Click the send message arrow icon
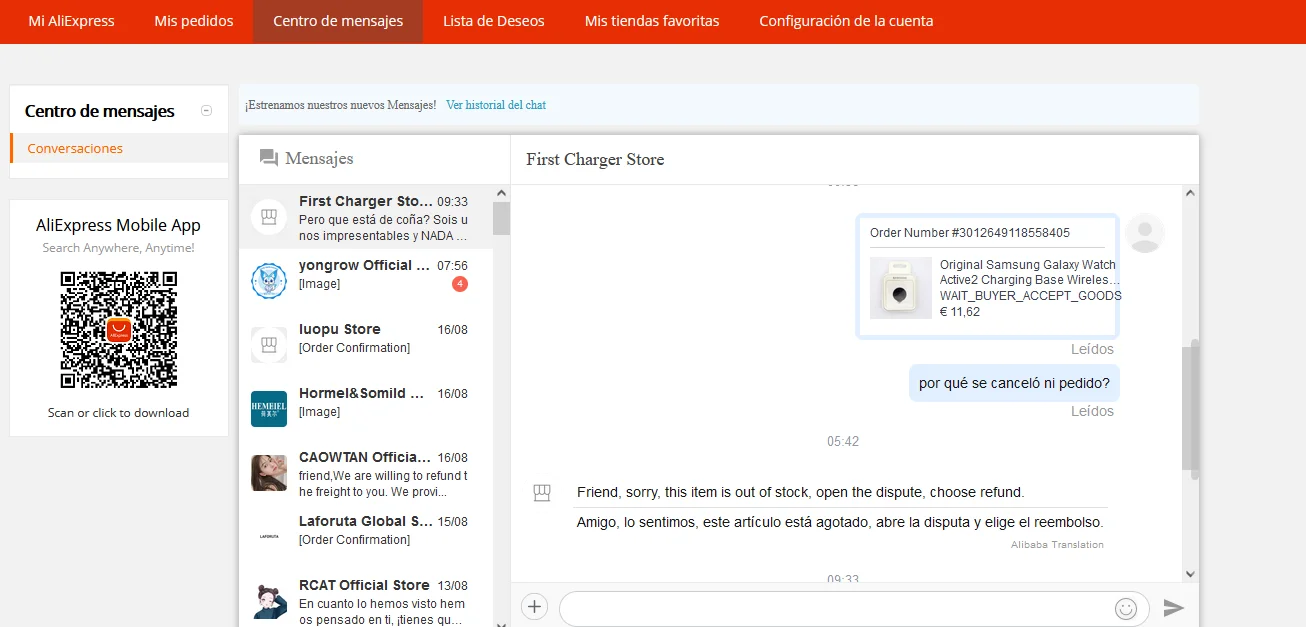Screen dimensions: 1306x627 (x=1174, y=608)
